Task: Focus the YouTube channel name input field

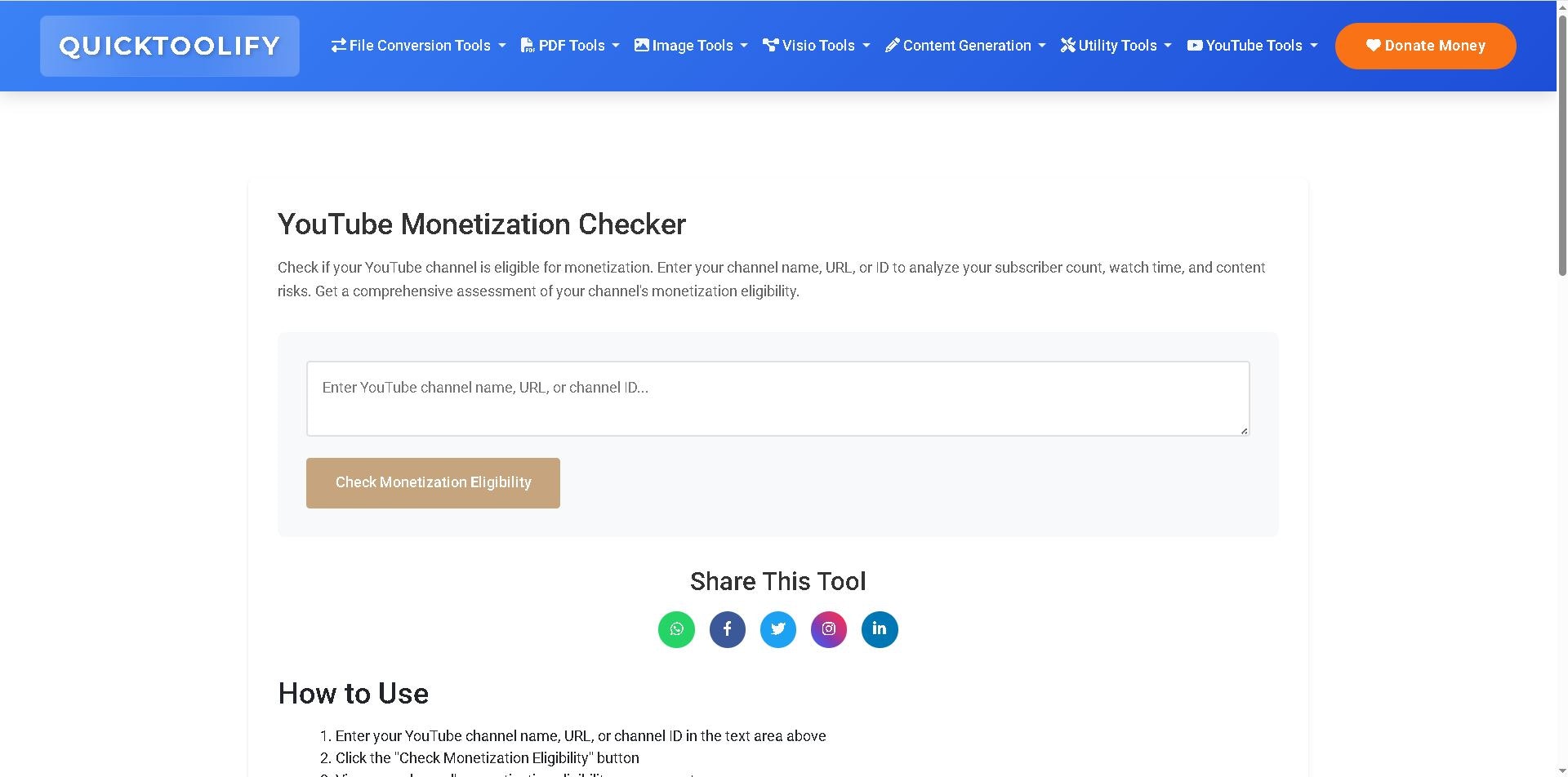Action: pos(777,398)
